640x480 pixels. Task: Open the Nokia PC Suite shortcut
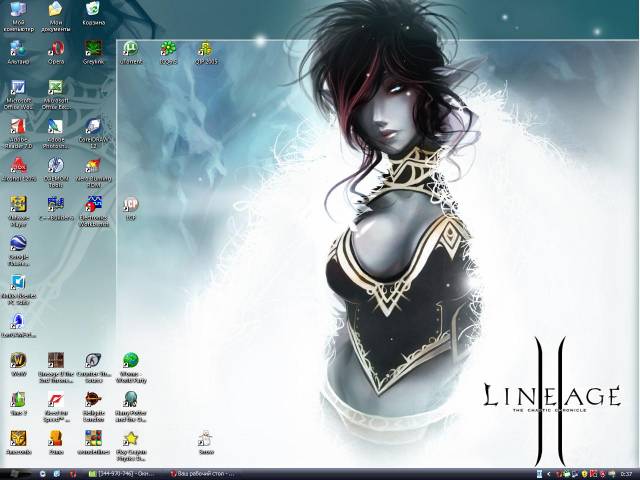click(18, 282)
